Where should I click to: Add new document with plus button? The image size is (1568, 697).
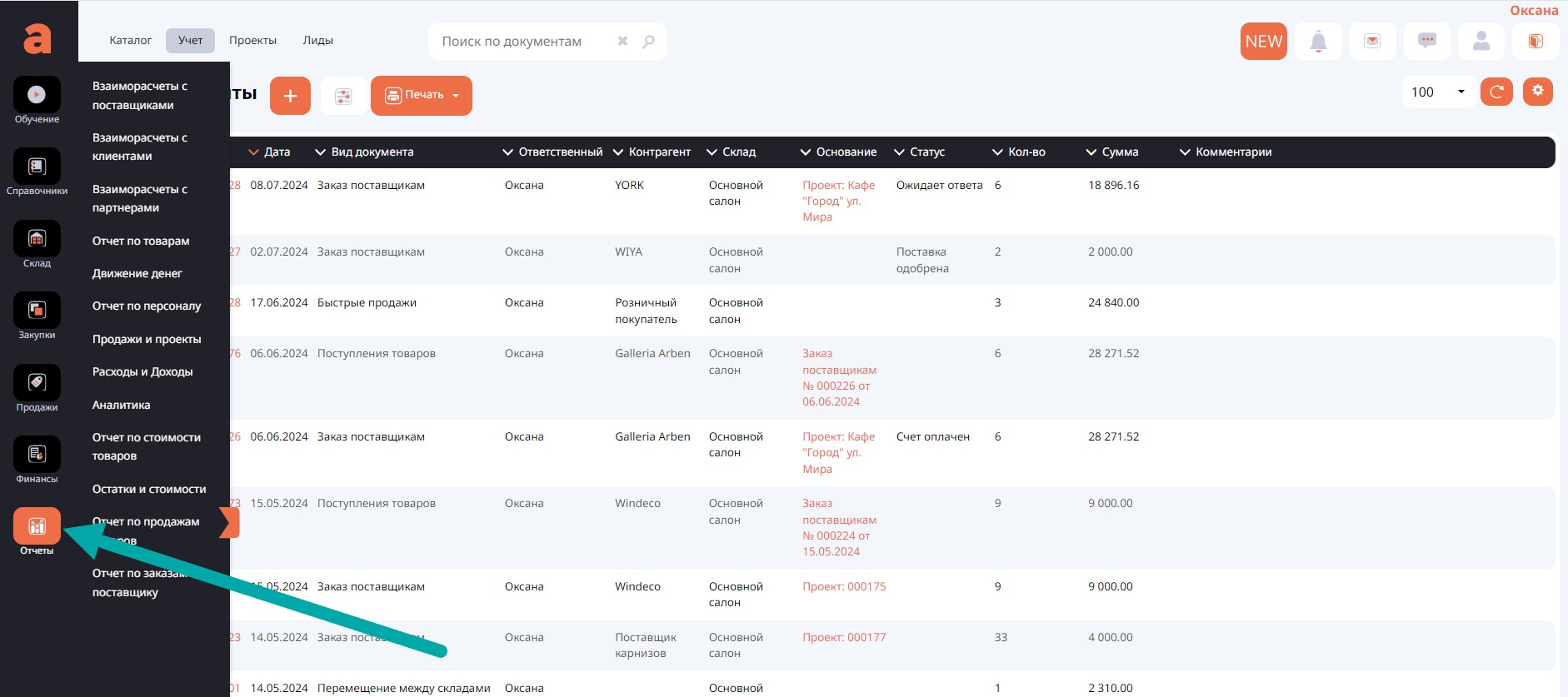point(290,96)
